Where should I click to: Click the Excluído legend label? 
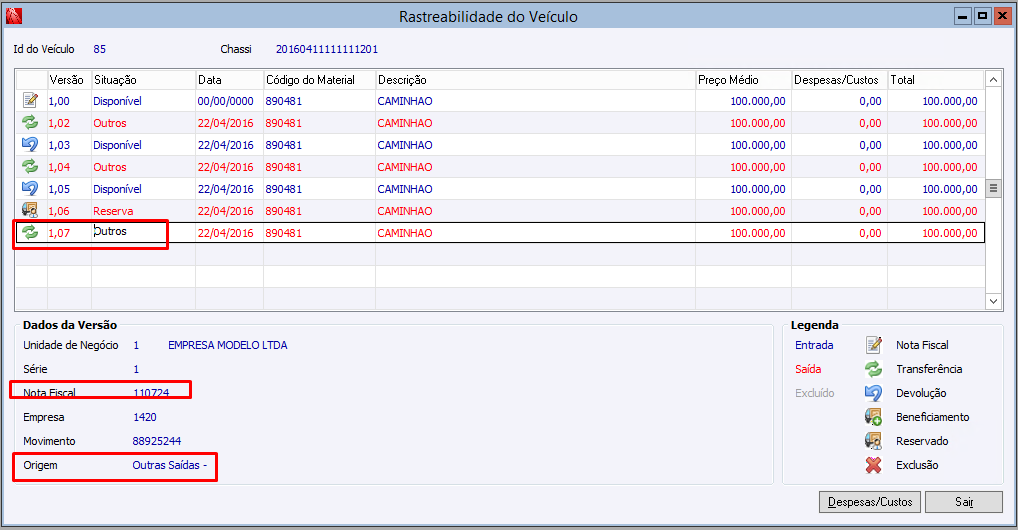815,393
